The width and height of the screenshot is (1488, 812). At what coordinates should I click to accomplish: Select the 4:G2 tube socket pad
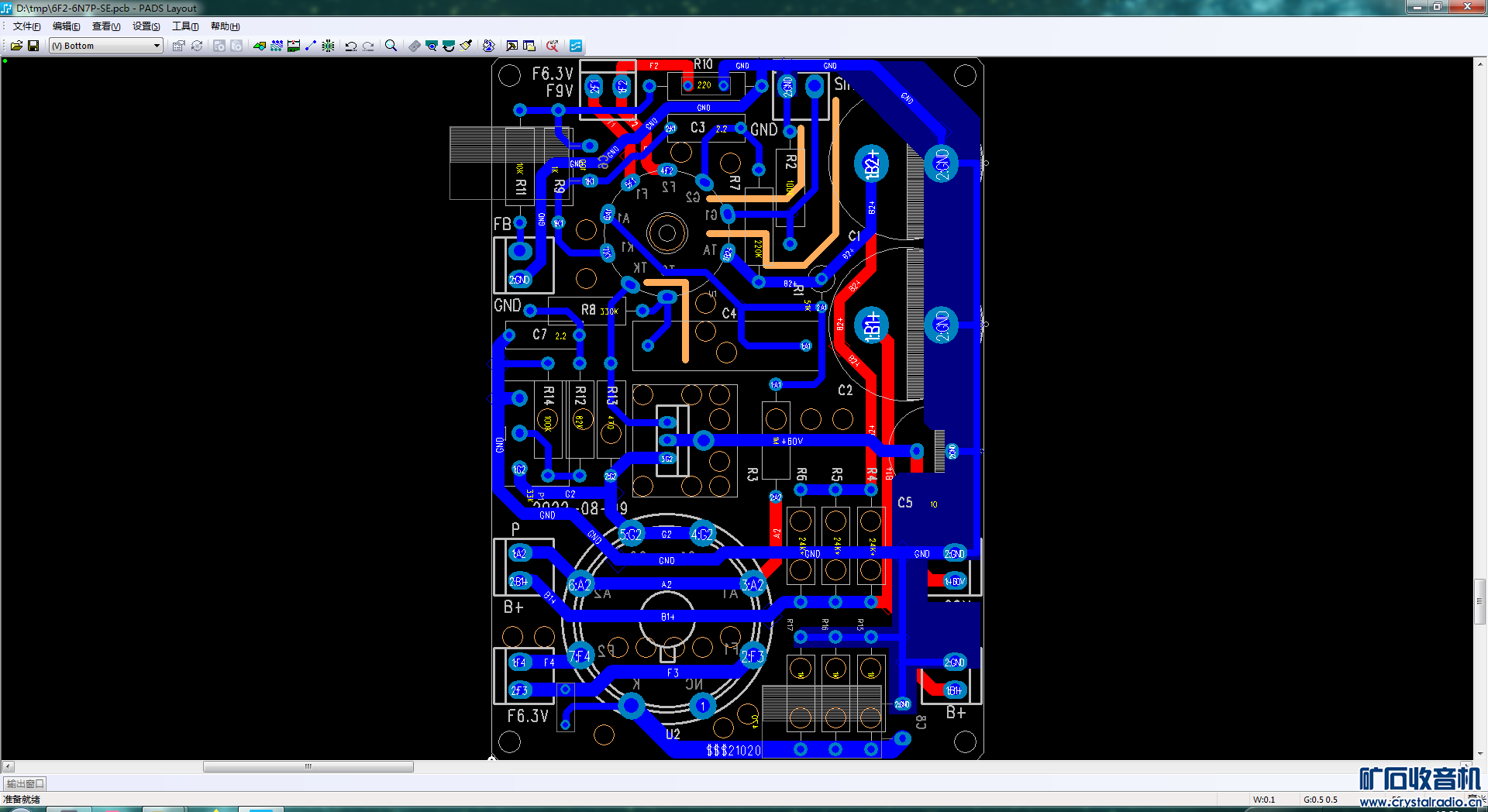[702, 535]
